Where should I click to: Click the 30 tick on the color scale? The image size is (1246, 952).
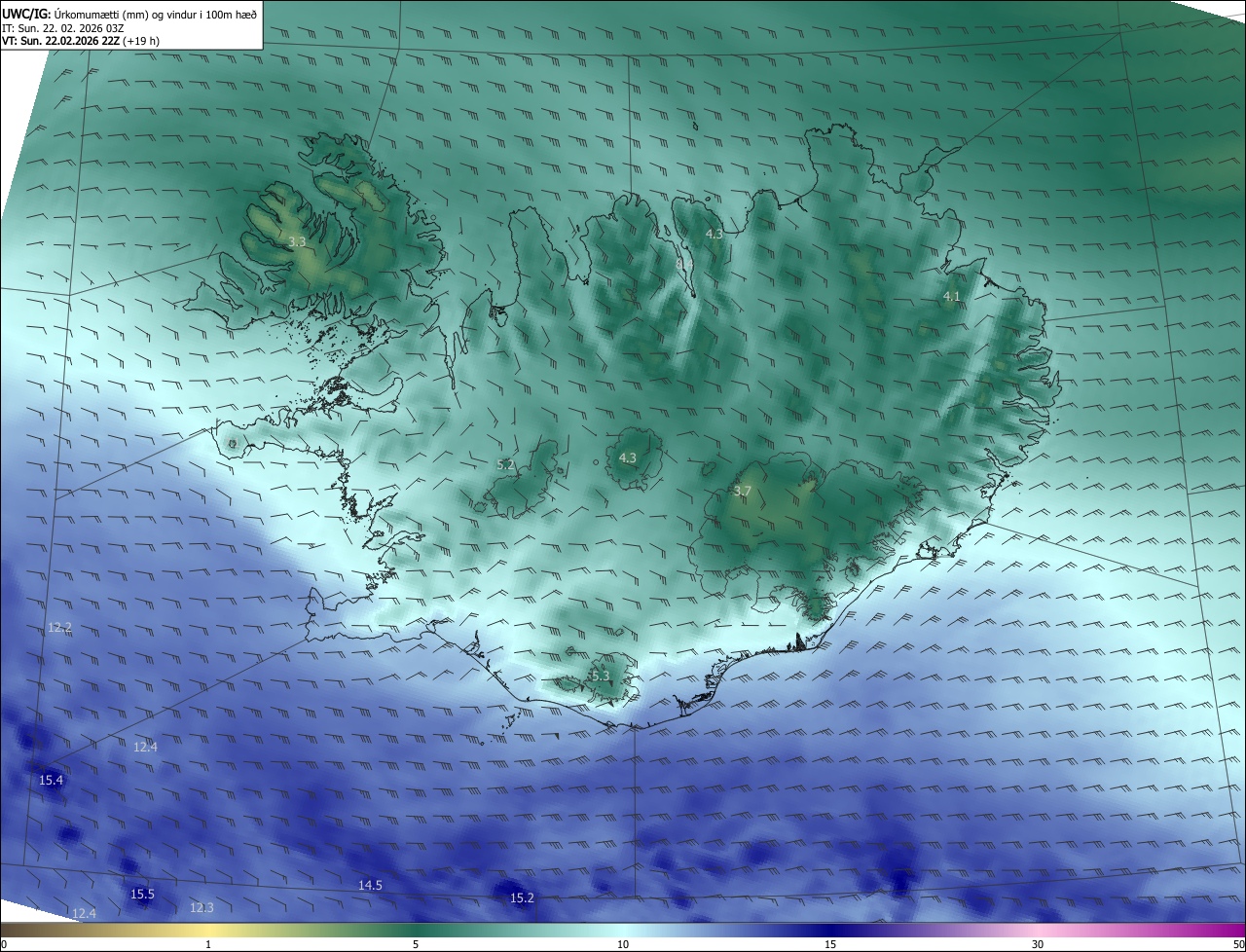(1038, 944)
